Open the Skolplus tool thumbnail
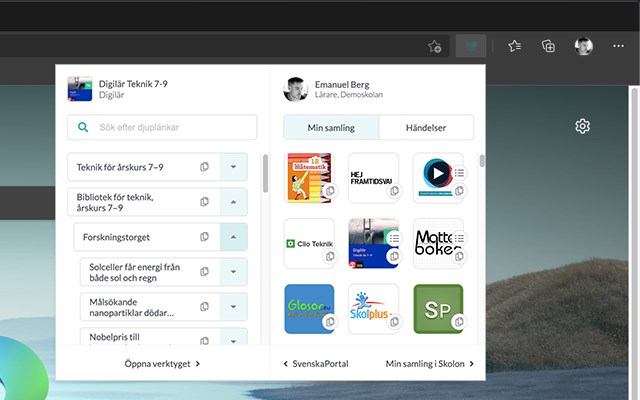Image resolution: width=640 pixels, height=400 pixels. [x=373, y=309]
